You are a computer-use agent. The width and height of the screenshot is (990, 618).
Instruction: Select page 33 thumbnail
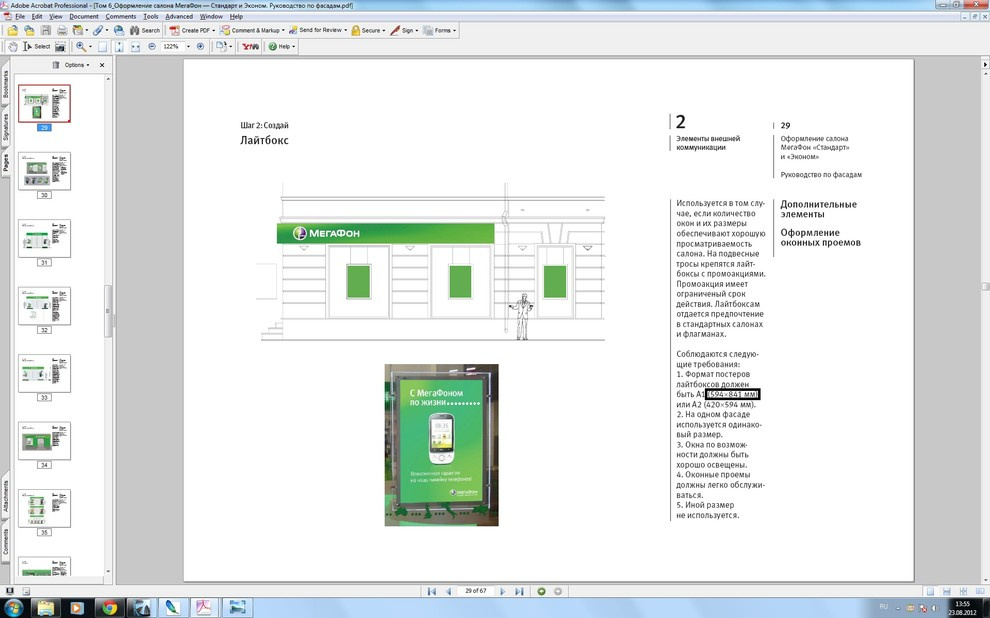click(x=44, y=374)
